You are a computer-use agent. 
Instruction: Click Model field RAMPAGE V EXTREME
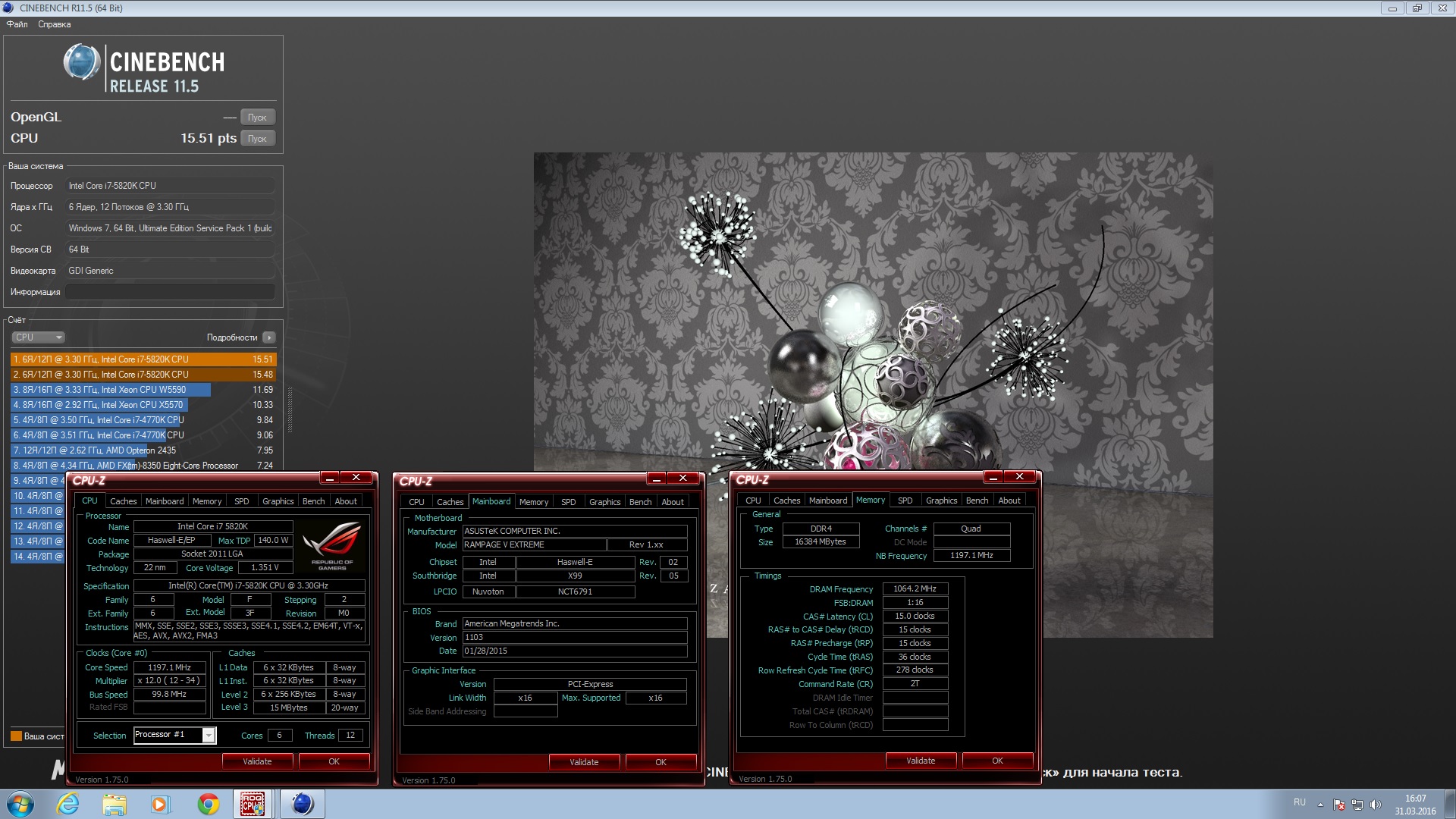pos(535,544)
